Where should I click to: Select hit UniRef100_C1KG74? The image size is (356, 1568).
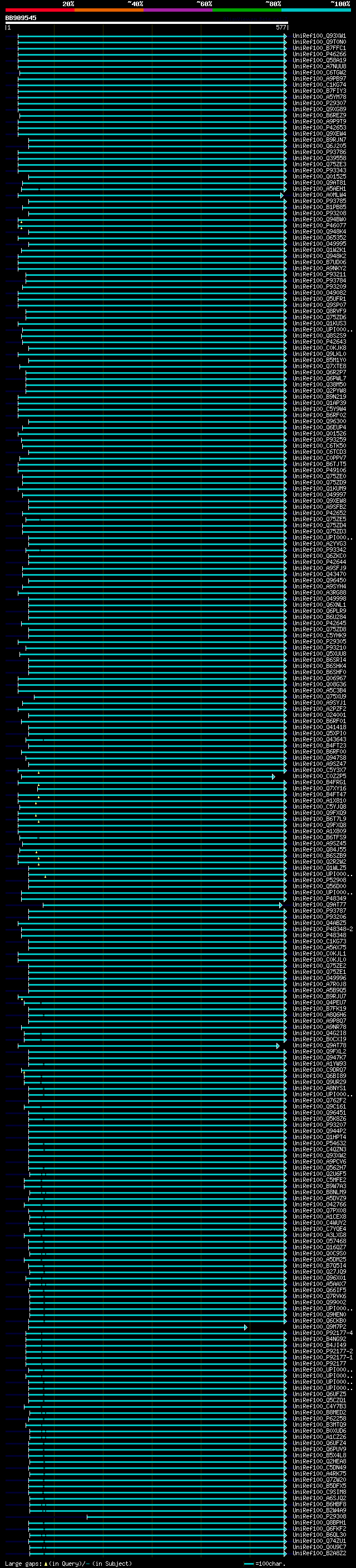tap(319, 85)
